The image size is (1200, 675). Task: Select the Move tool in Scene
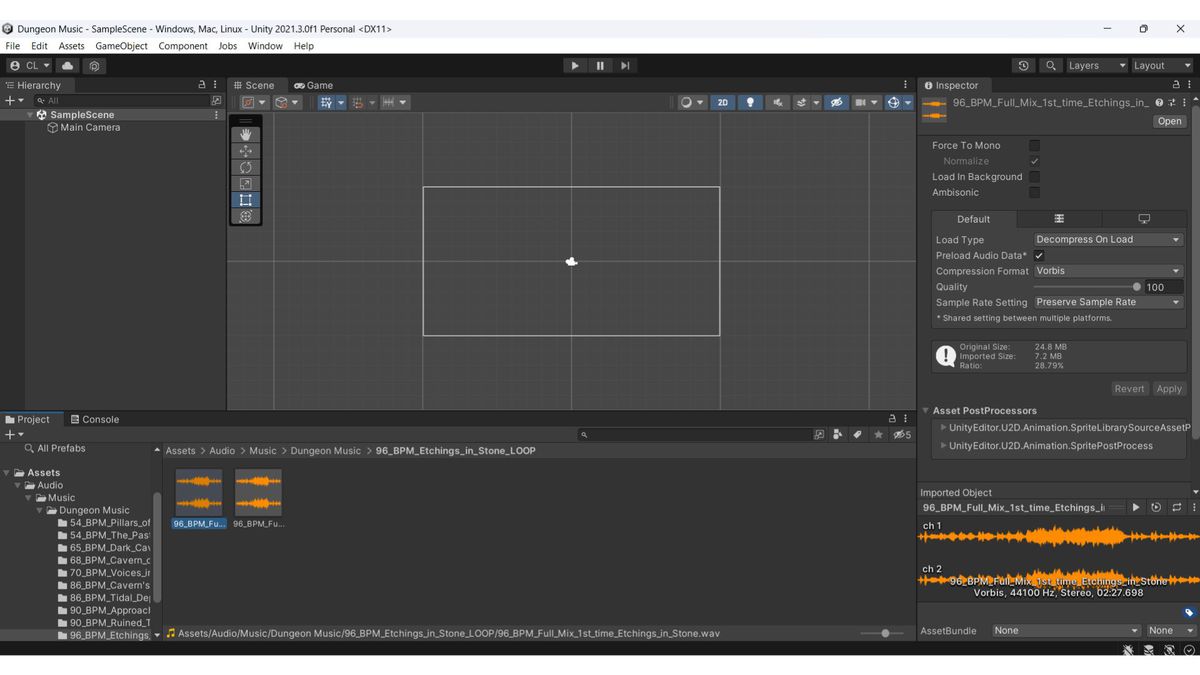(x=246, y=151)
